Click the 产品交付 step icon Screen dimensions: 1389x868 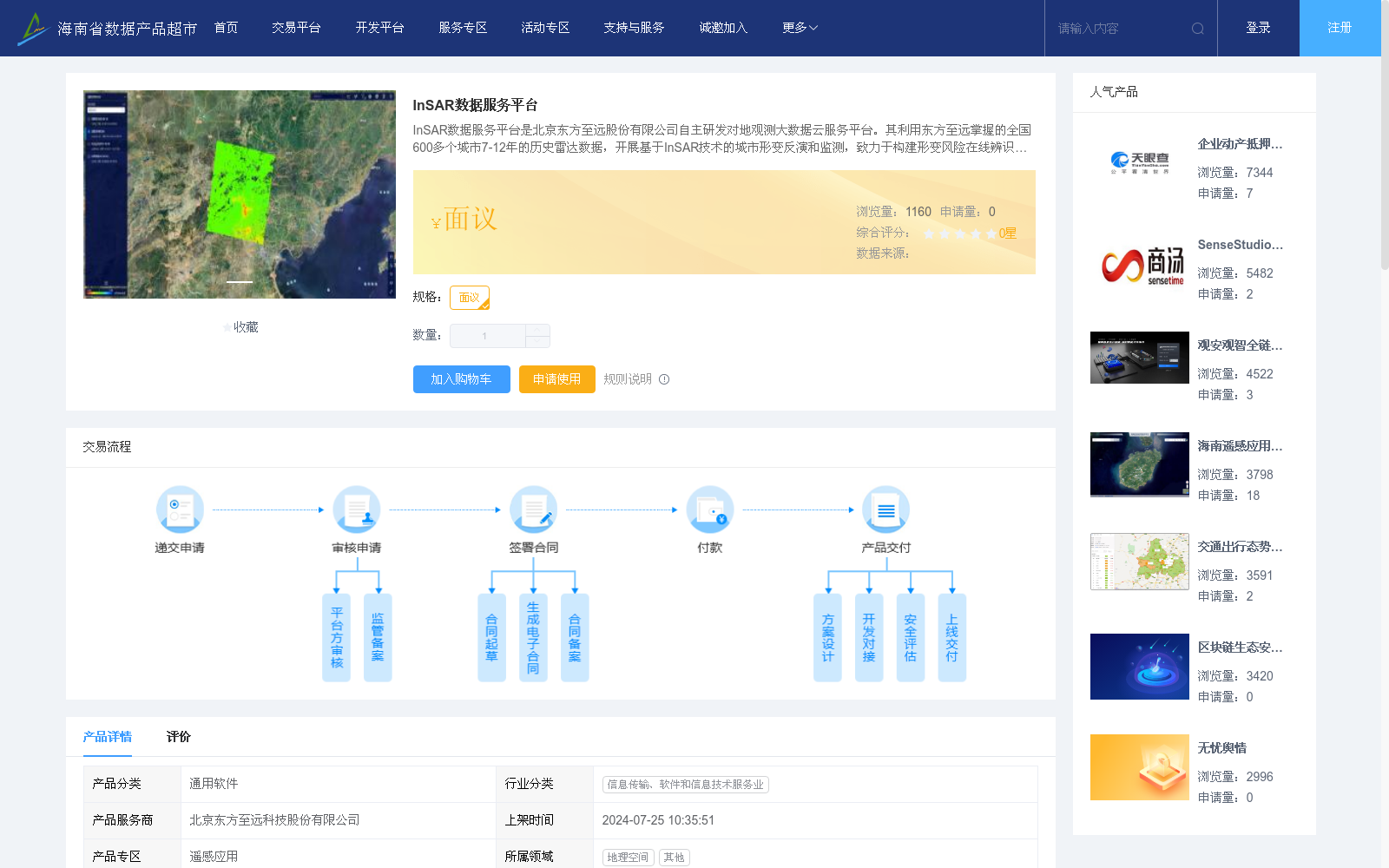click(886, 510)
